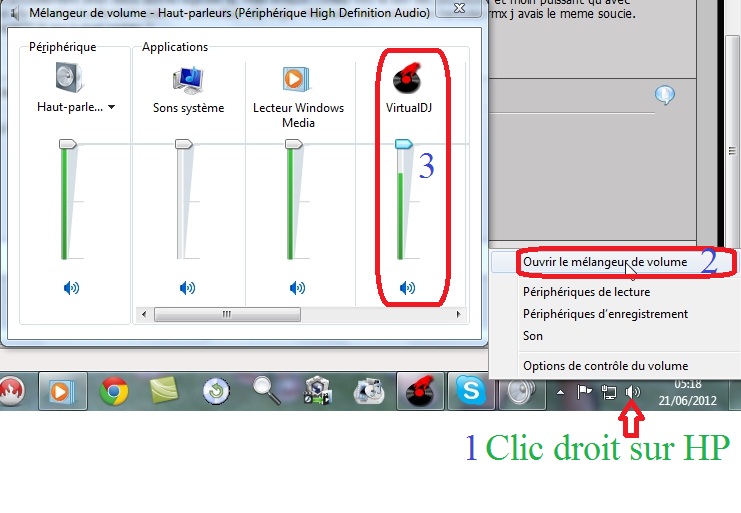Click the Sons système volume slider handle
This screenshot has width=741, height=513.
click(184, 144)
